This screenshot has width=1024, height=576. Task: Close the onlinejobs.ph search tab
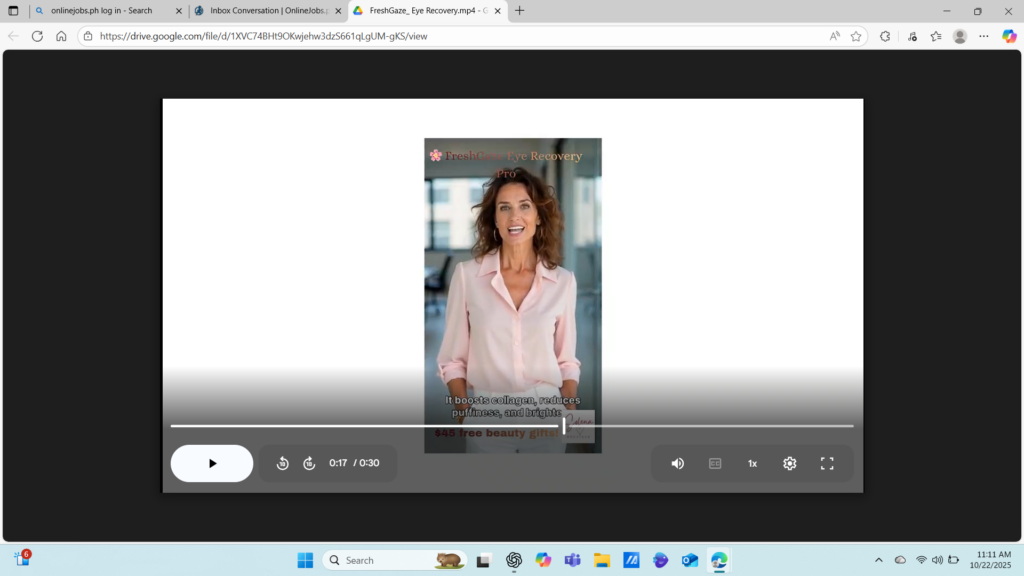pyautogui.click(x=179, y=10)
